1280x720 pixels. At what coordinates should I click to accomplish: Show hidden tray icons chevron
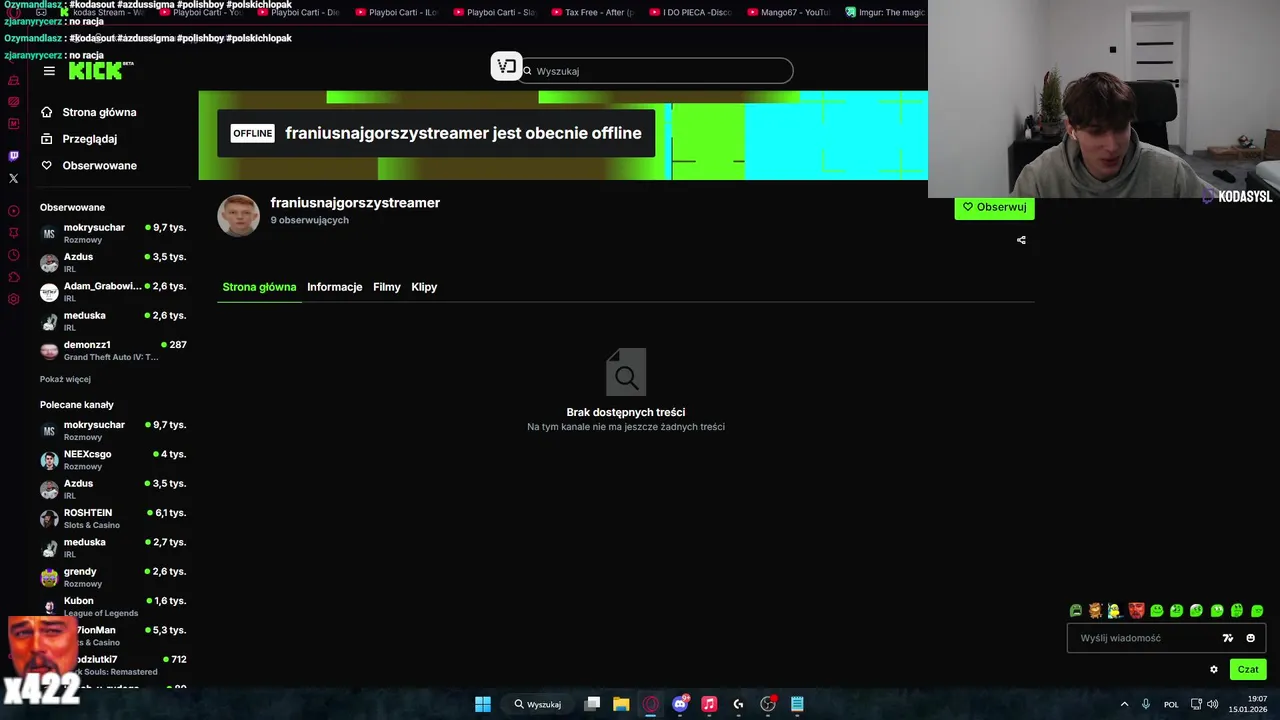pyautogui.click(x=1124, y=704)
